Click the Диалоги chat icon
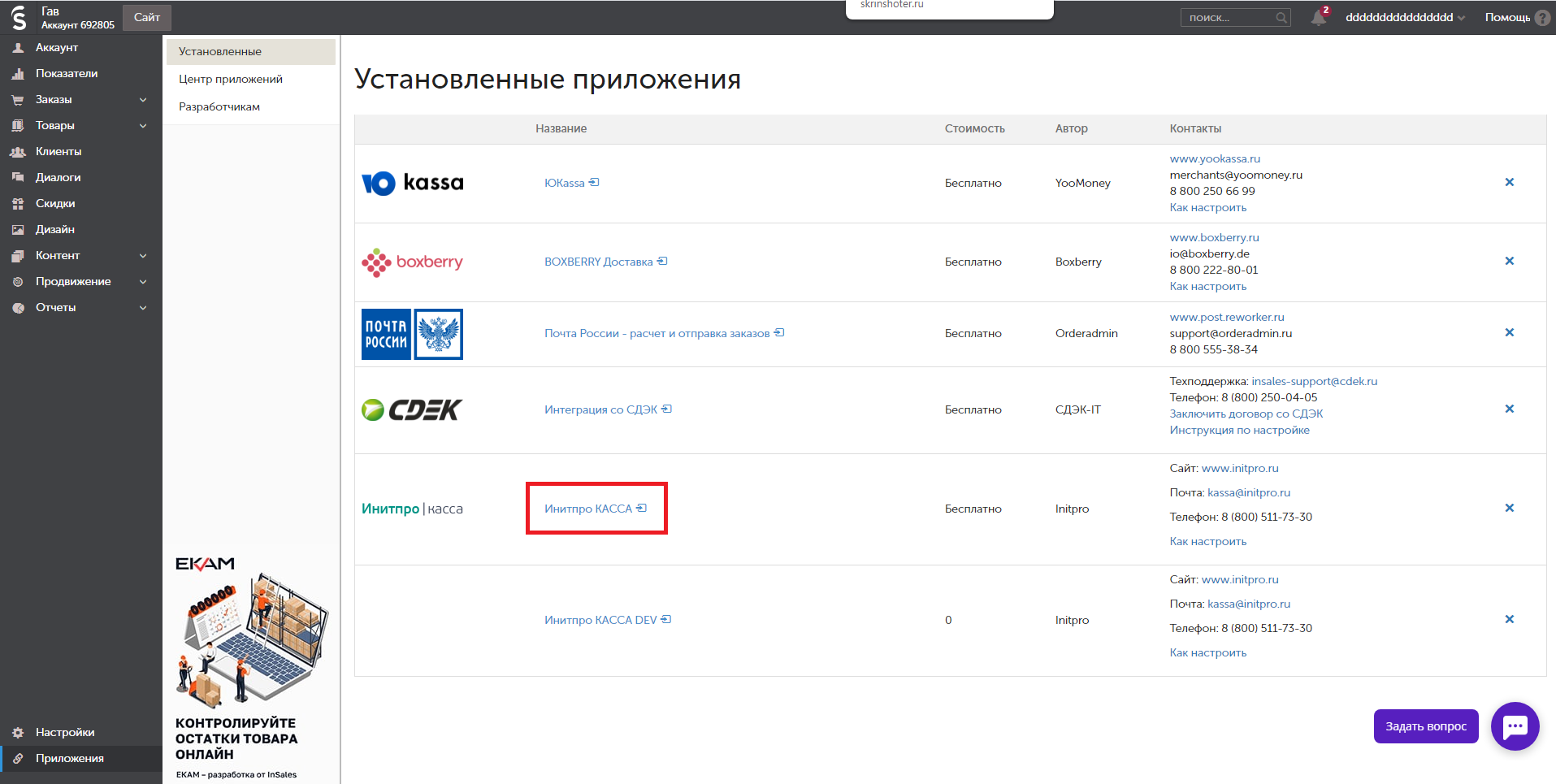The image size is (1556, 784). [x=18, y=177]
